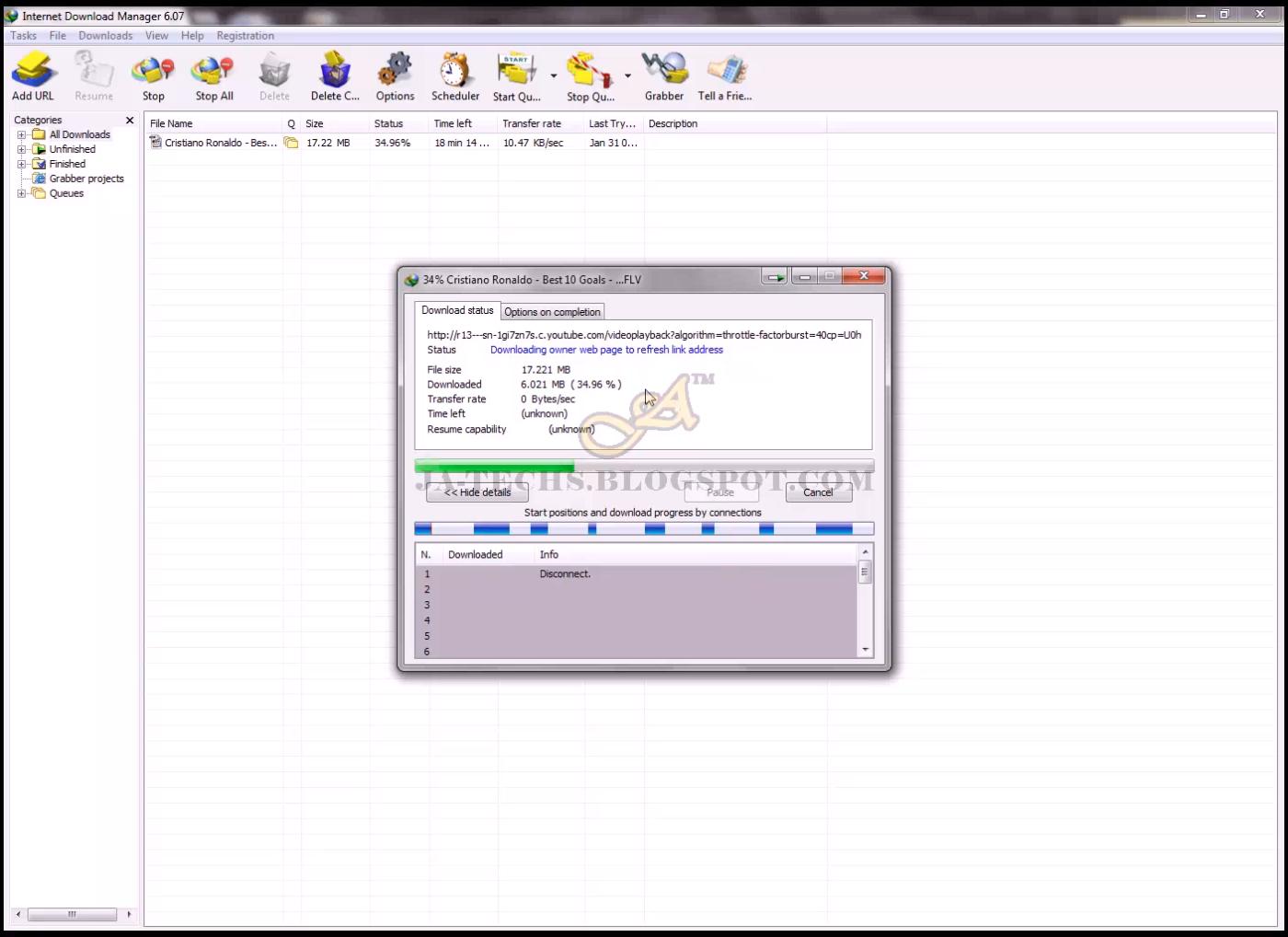Click the arrow button left of dialog's minimize
This screenshot has height=937, width=1288.
[x=775, y=276]
